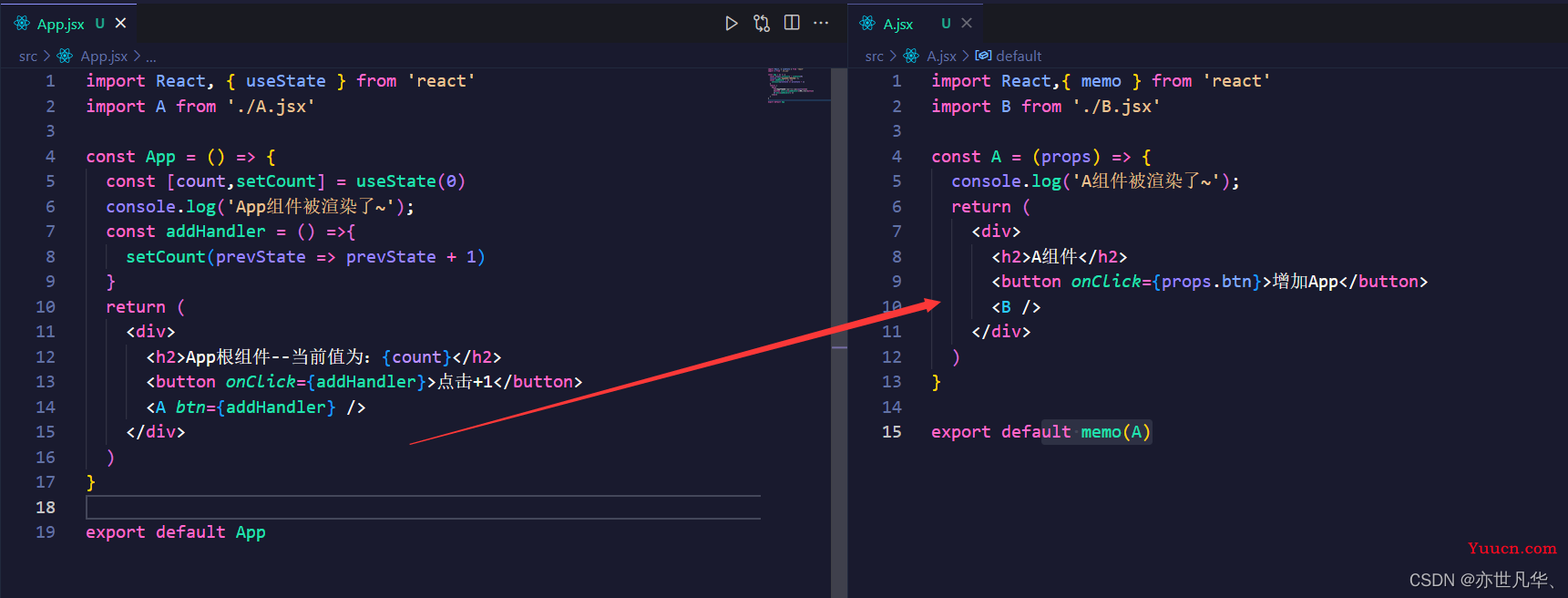1568x598 pixels.
Task: Click React icon on A.jsx tab
Action: (x=867, y=24)
